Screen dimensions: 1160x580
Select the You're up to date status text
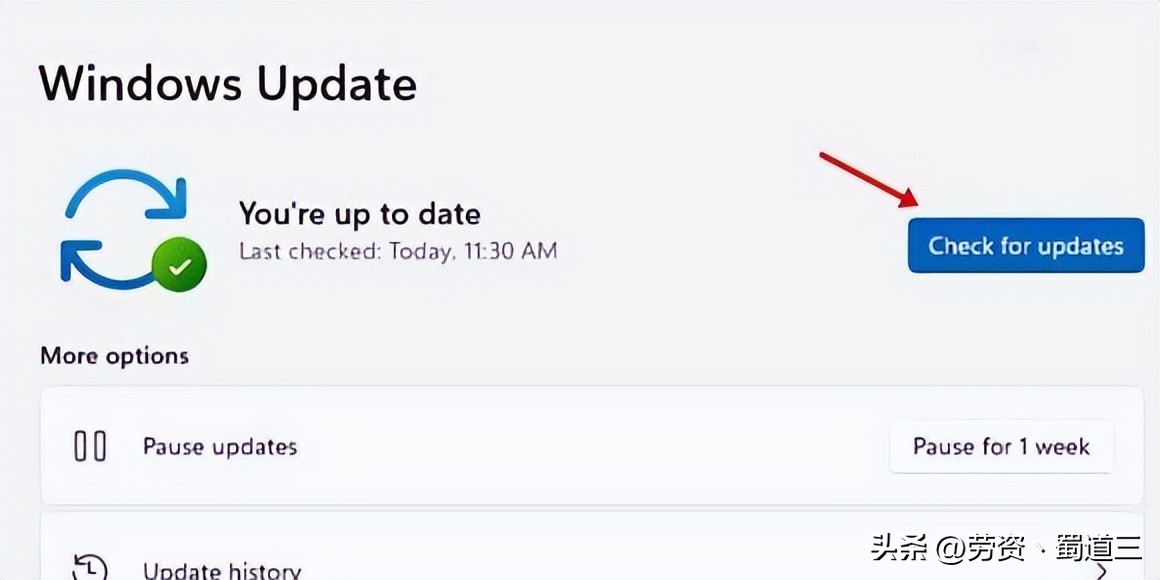click(359, 213)
